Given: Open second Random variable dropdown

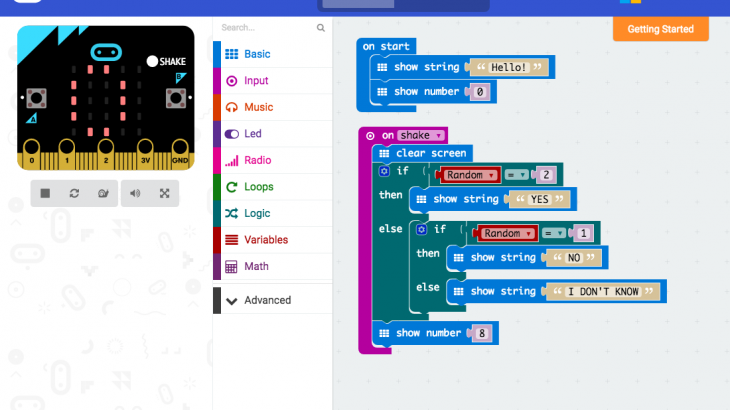Looking at the screenshot, I should point(507,233).
